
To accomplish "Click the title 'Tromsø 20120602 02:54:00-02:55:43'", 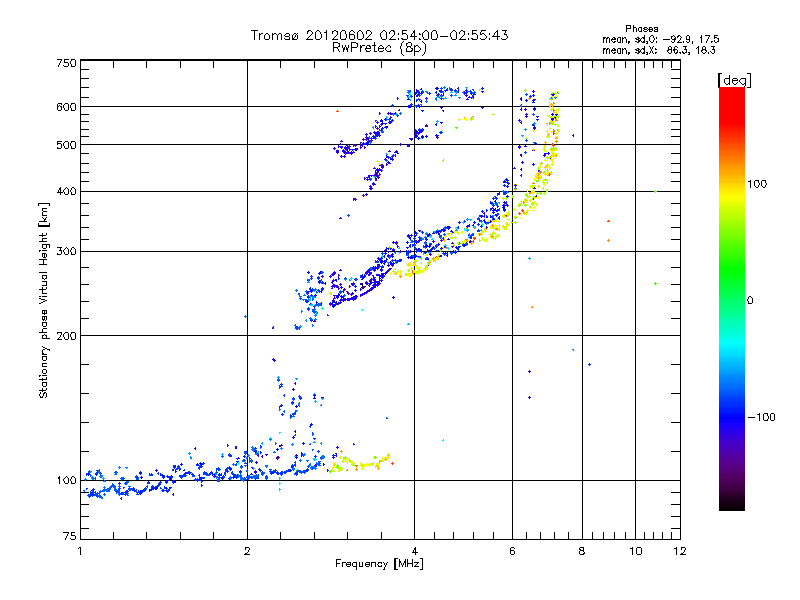I will (x=379, y=35).
